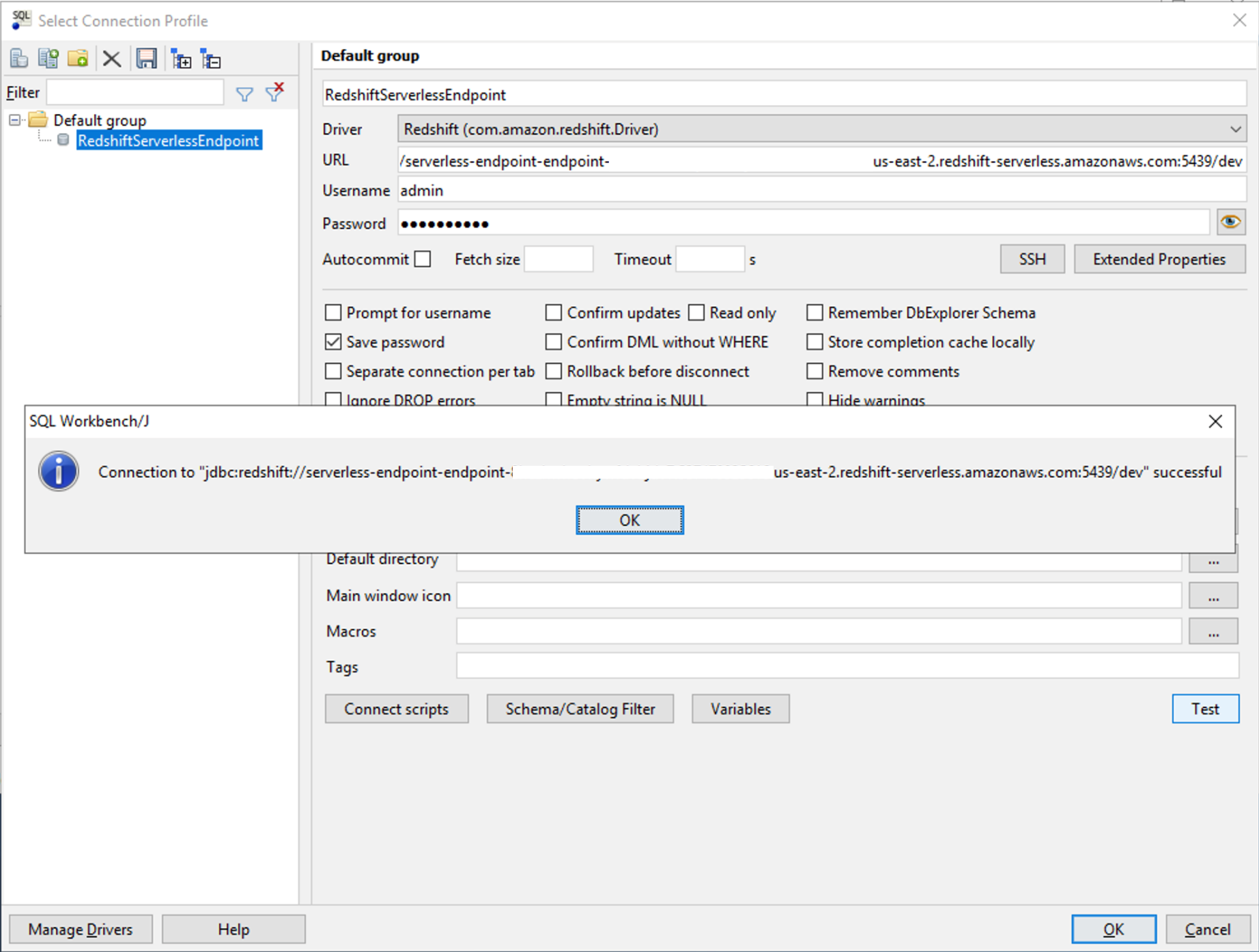Screen dimensions: 1259x952
Task: Open the Variables button
Action: pyautogui.click(x=741, y=709)
